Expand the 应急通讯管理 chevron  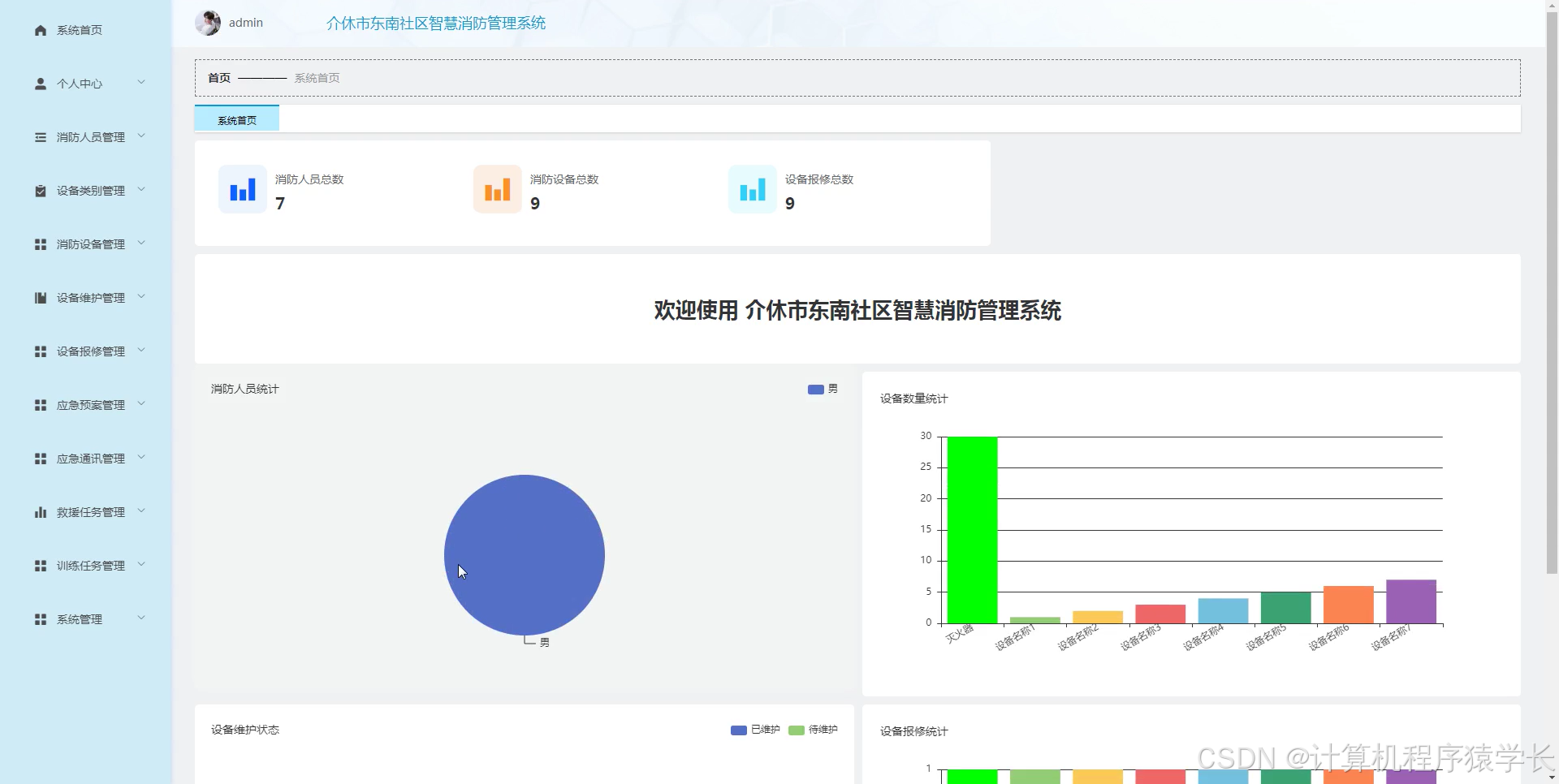141,458
